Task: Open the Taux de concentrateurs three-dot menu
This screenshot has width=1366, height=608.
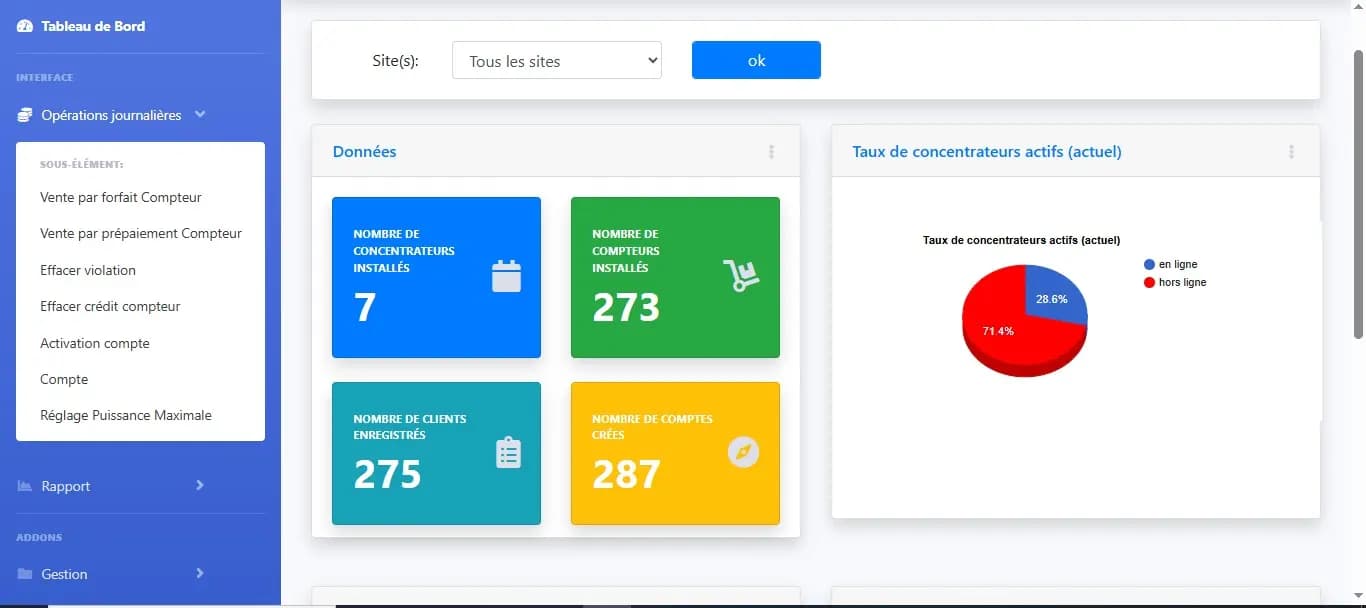Action: [x=1291, y=152]
